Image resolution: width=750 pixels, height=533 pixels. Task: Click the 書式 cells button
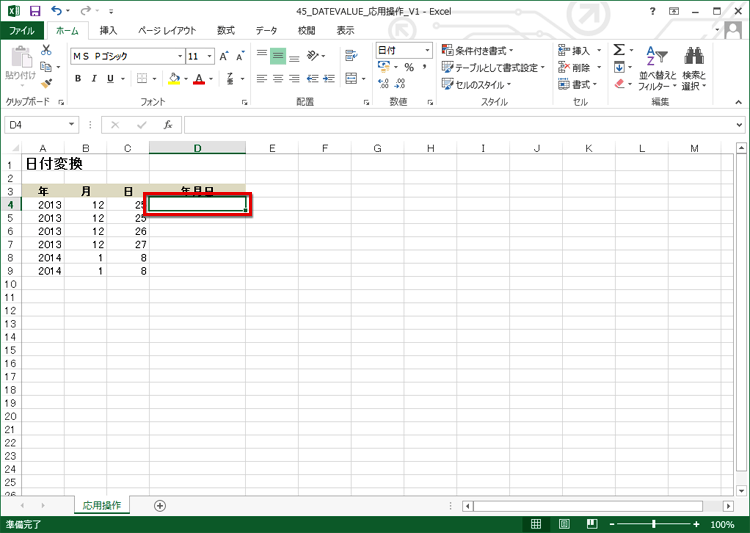tap(578, 85)
